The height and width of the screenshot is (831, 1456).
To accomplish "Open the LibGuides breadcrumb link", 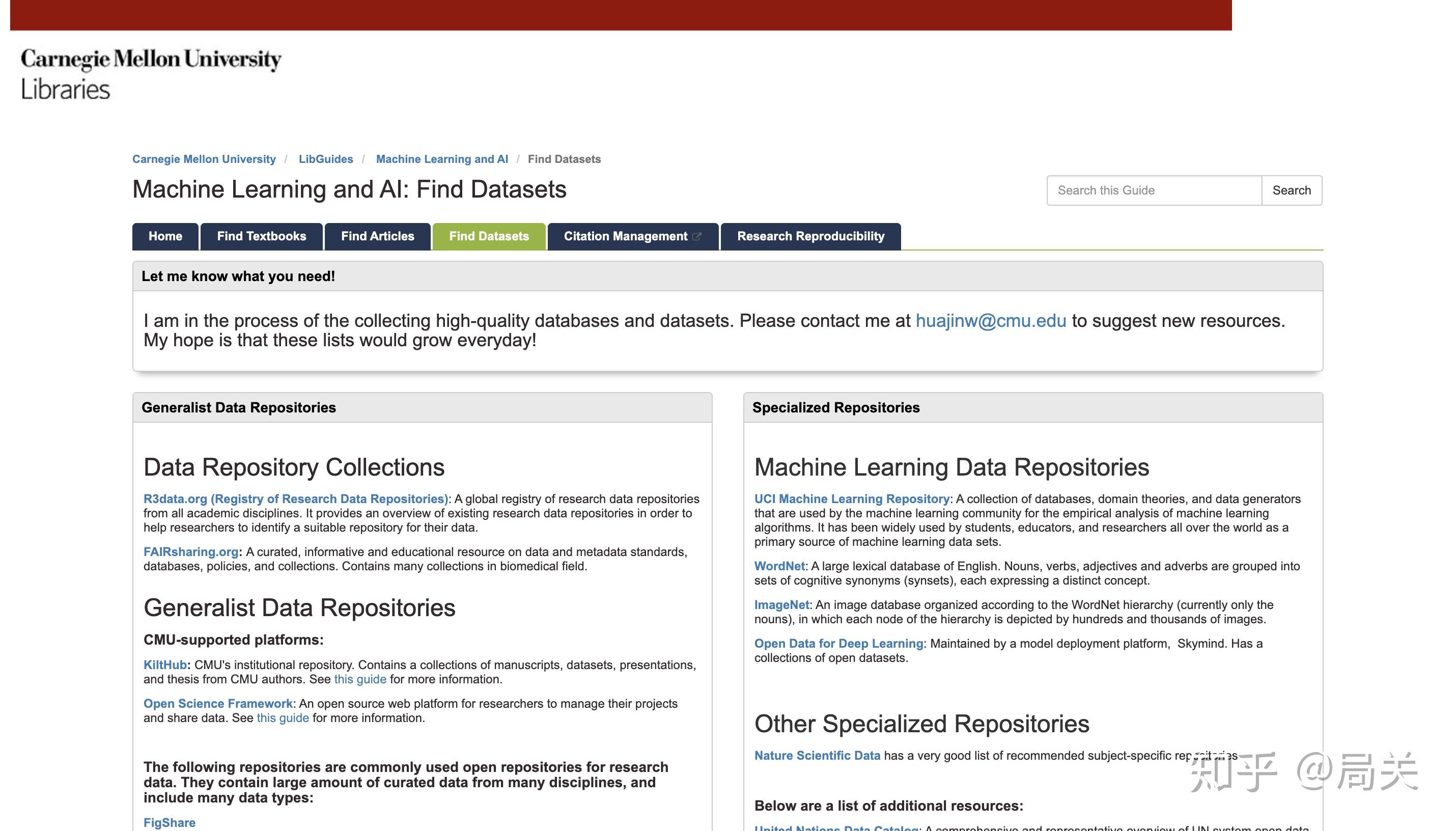I will pos(326,159).
